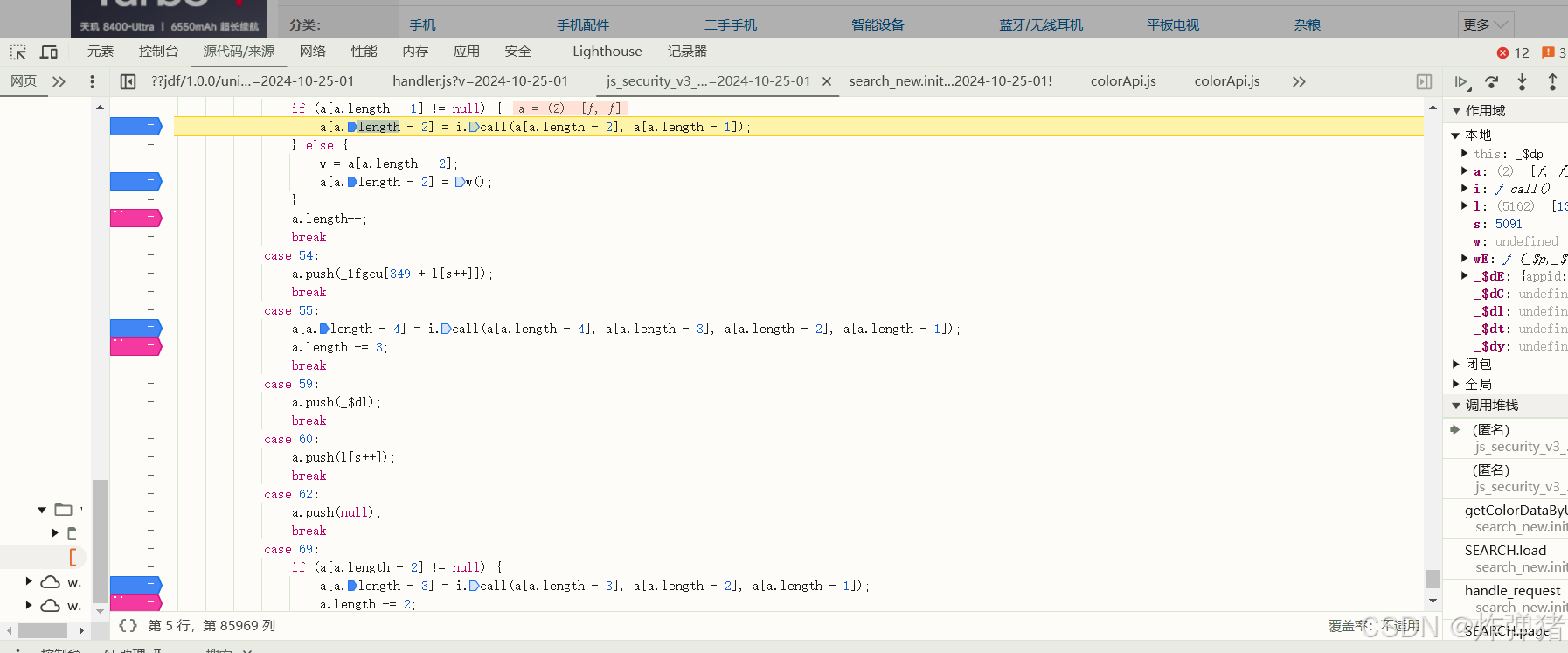Open the handler.js file tab

(480, 81)
